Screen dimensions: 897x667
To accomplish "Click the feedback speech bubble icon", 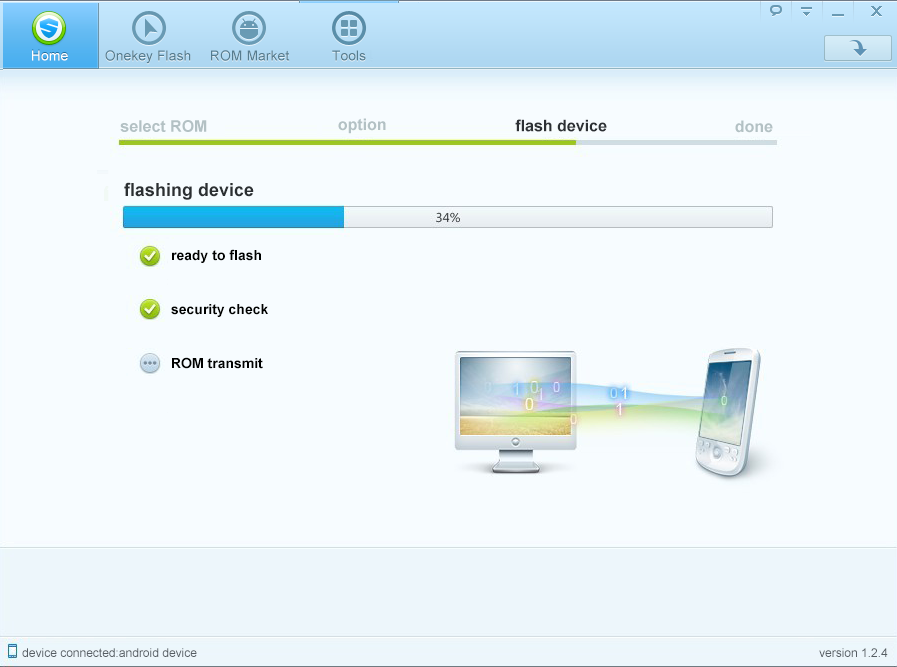I will click(775, 11).
